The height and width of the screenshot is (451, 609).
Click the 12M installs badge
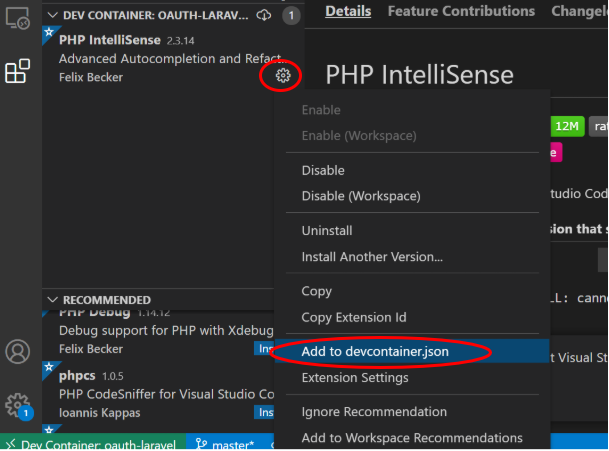coord(567,126)
